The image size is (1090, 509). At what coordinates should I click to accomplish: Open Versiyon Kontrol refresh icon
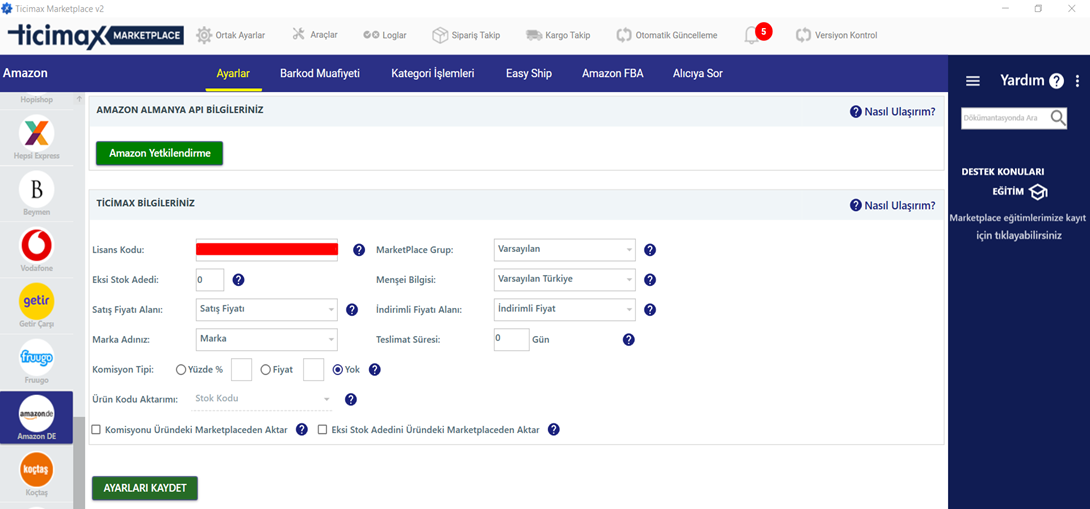(x=804, y=35)
